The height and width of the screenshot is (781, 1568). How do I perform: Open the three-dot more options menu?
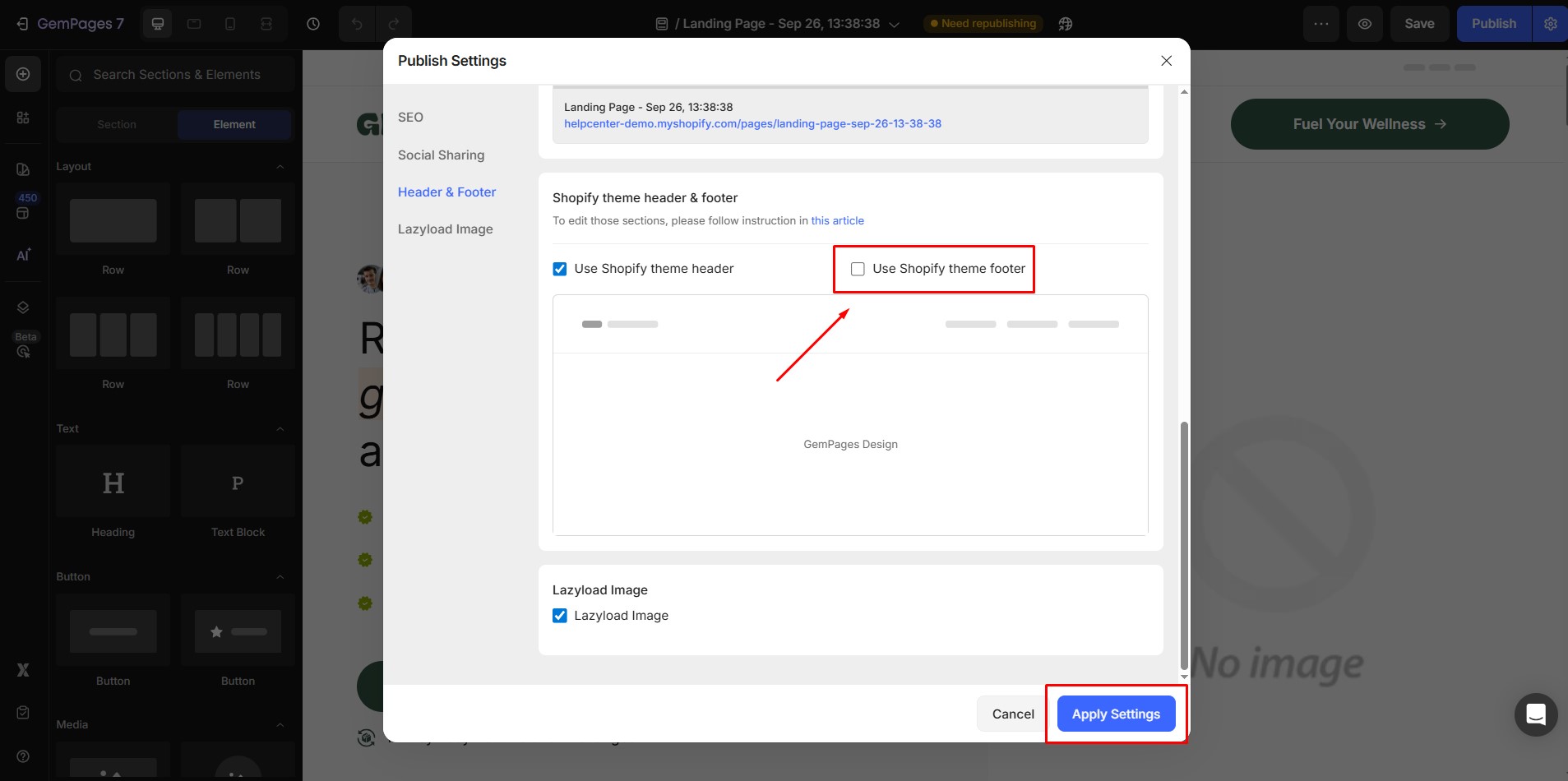(1321, 24)
